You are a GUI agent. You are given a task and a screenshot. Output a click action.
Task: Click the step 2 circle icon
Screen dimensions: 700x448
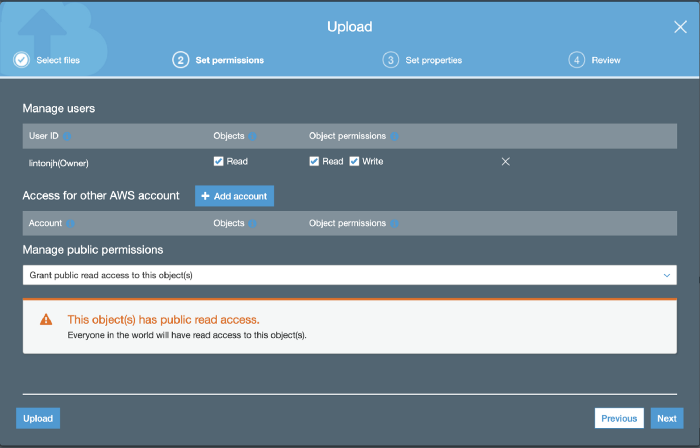pyautogui.click(x=180, y=60)
